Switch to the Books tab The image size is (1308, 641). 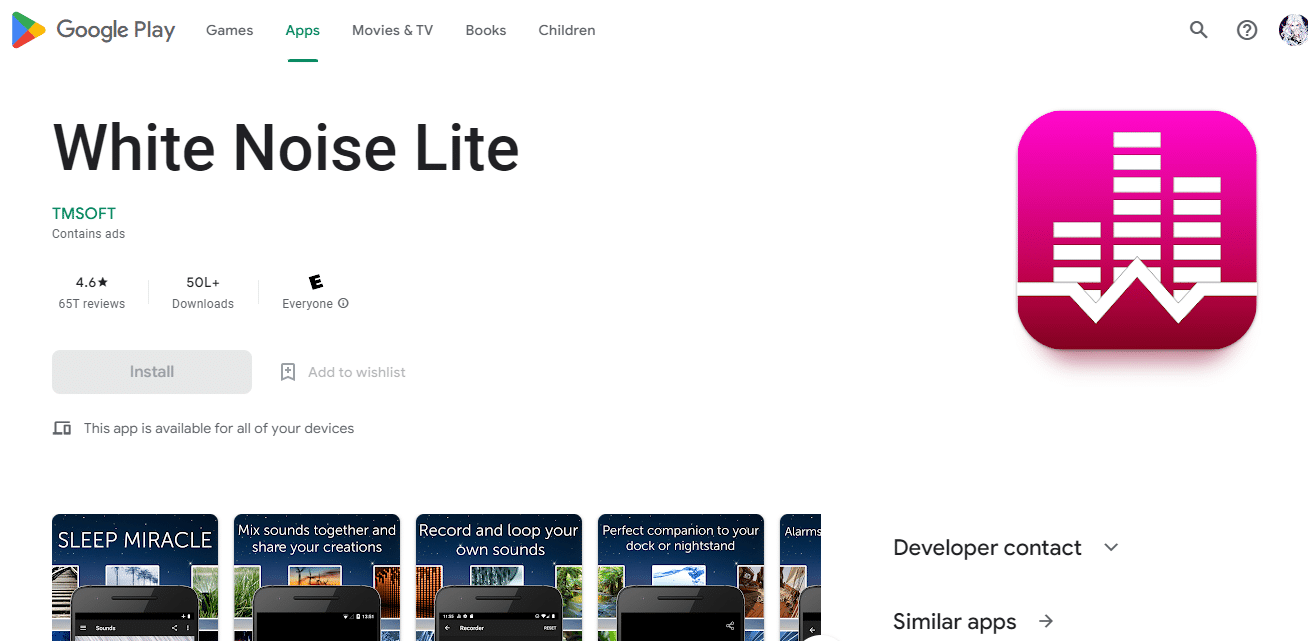point(485,30)
